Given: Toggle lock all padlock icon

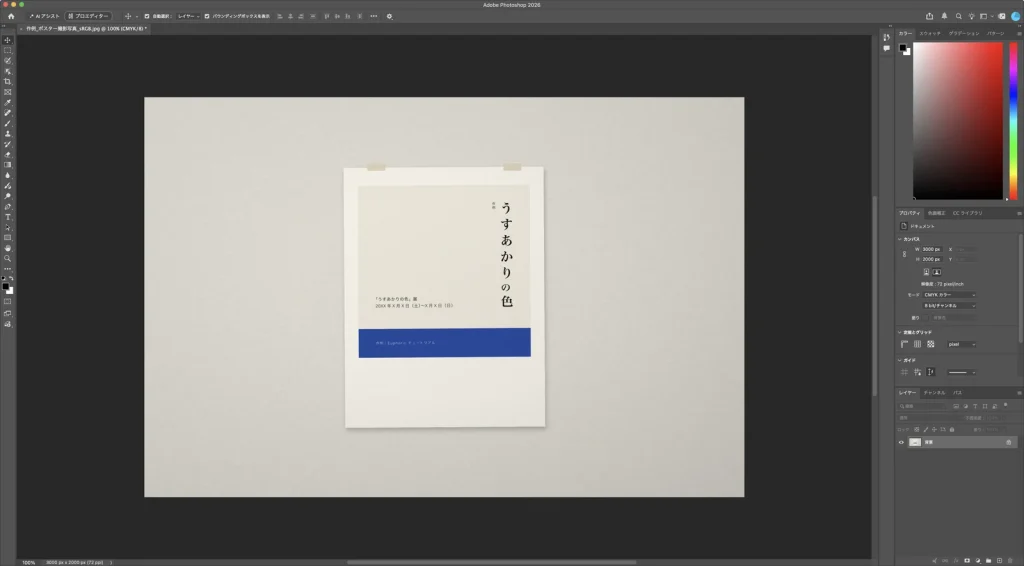Looking at the screenshot, I should (x=952, y=430).
